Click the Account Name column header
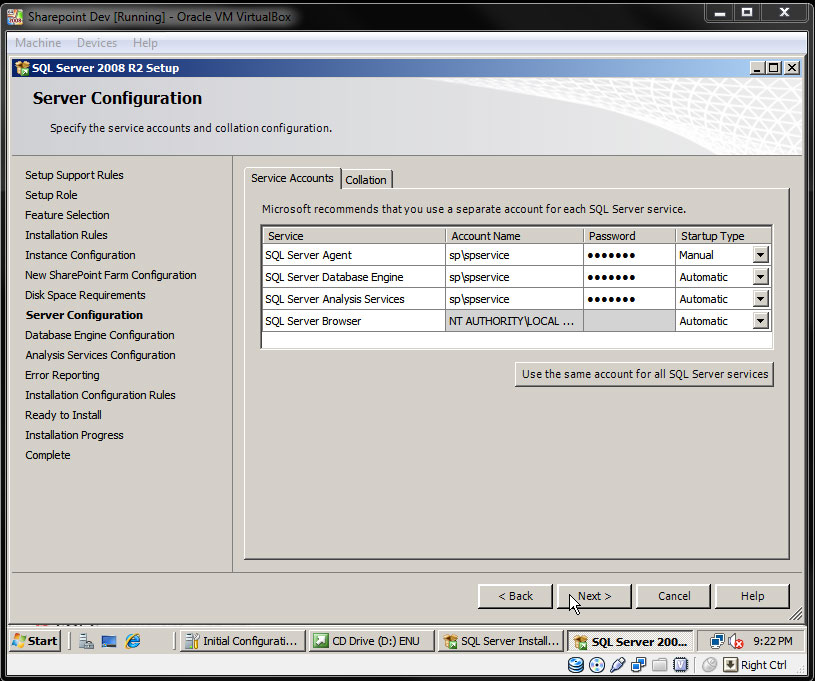The height and width of the screenshot is (681, 815). tap(514, 236)
